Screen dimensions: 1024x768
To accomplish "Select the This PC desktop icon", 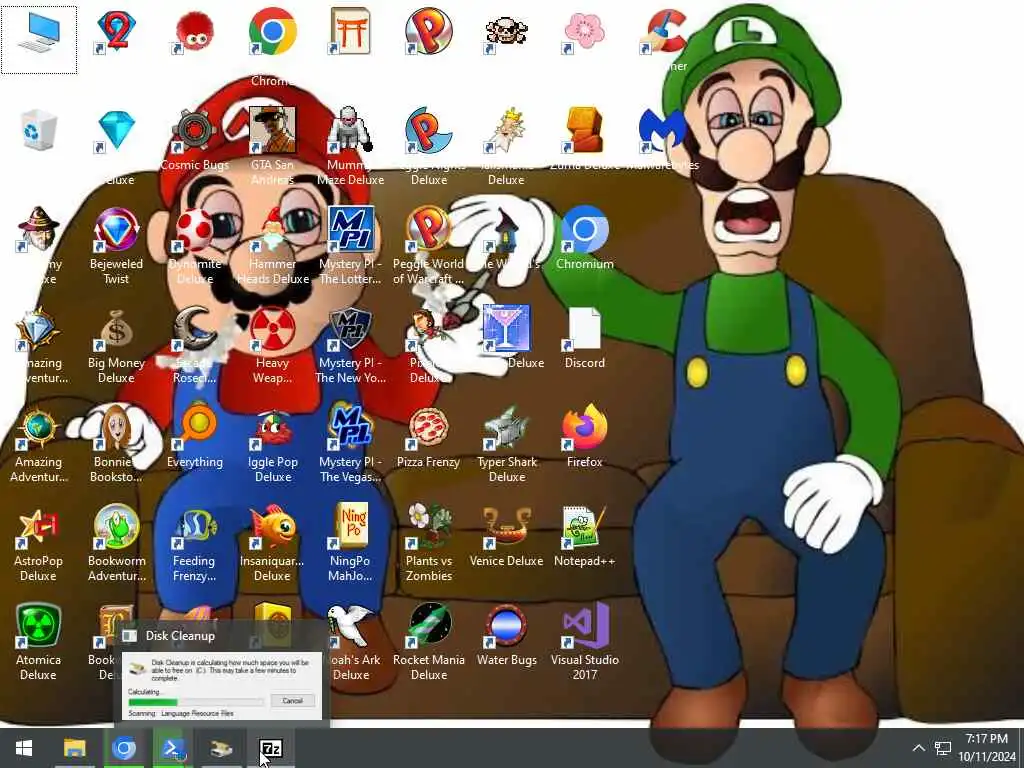I will pyautogui.click(x=39, y=34).
